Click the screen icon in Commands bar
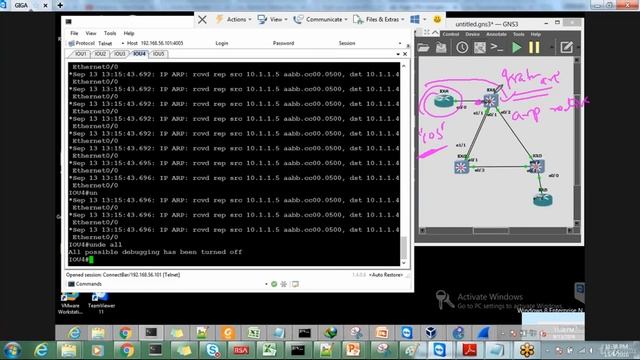The image size is (640, 360). point(295,284)
